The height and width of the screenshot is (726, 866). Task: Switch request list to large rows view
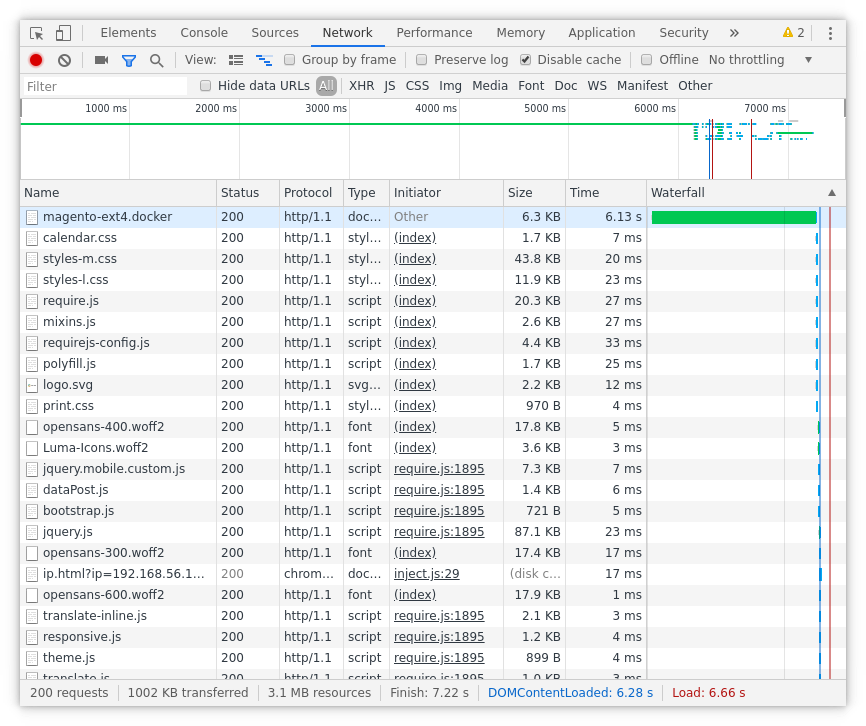pos(237,59)
